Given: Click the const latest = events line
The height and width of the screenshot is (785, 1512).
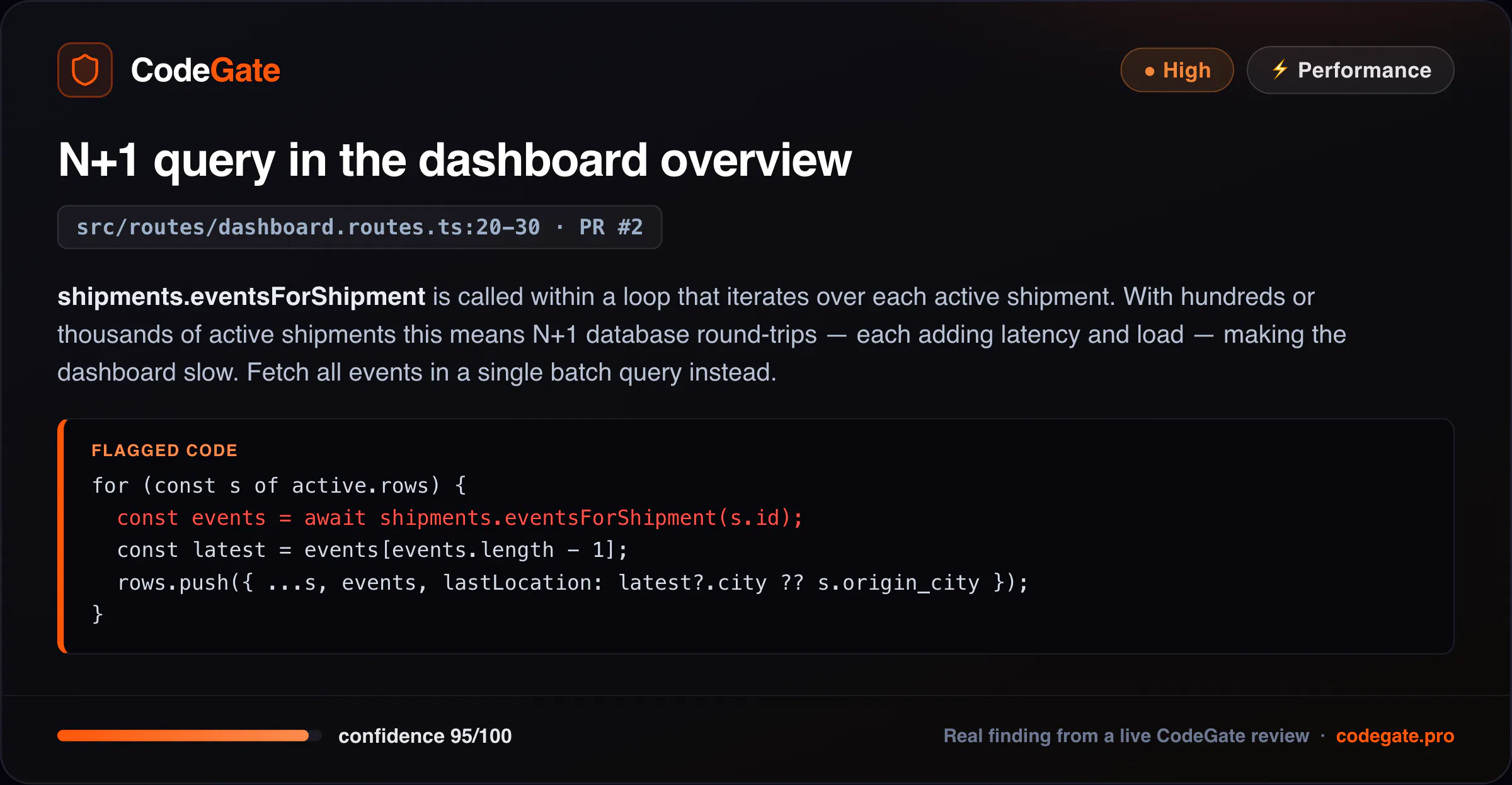Looking at the screenshot, I should [x=372, y=550].
